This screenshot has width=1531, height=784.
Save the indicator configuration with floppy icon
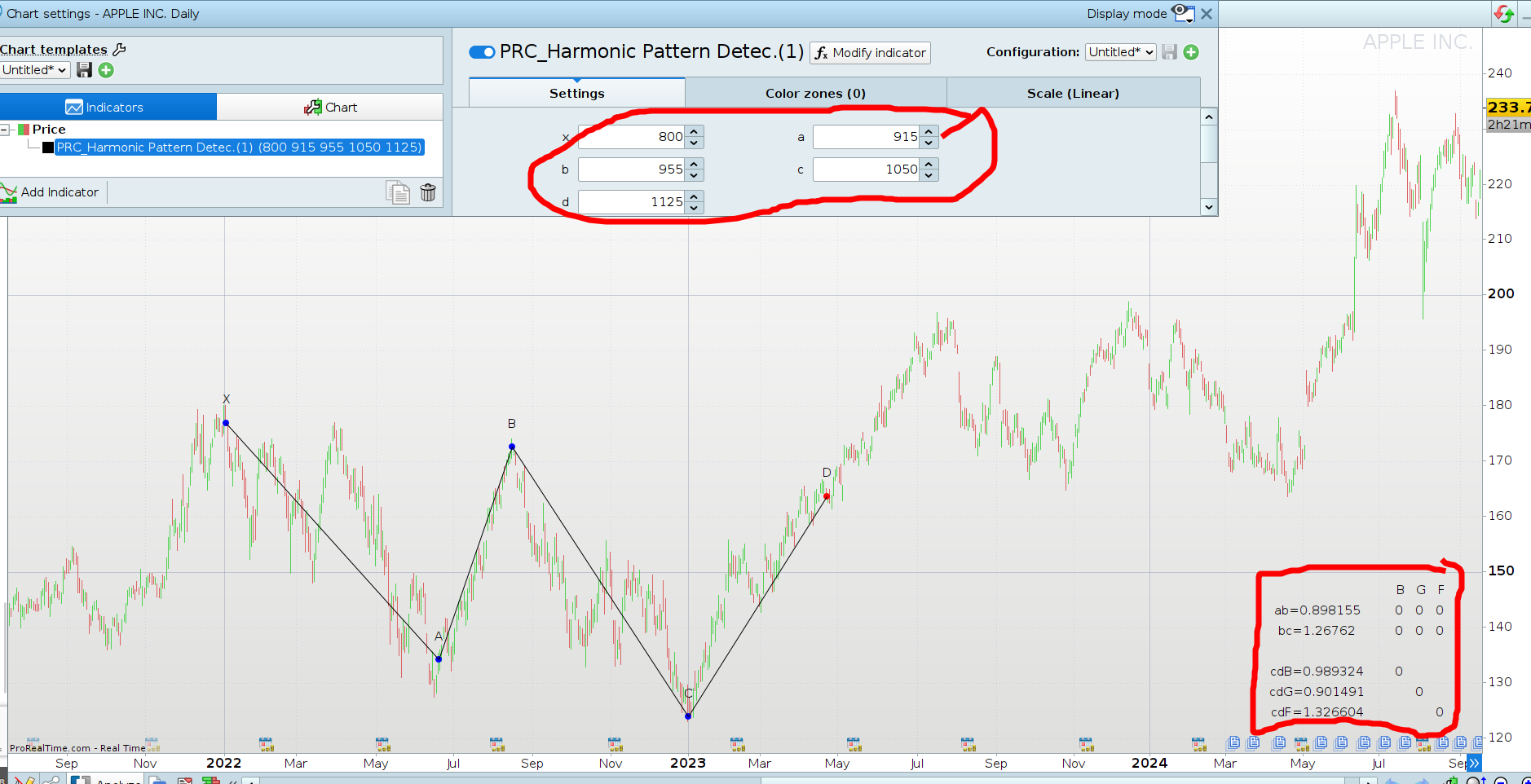point(1169,52)
